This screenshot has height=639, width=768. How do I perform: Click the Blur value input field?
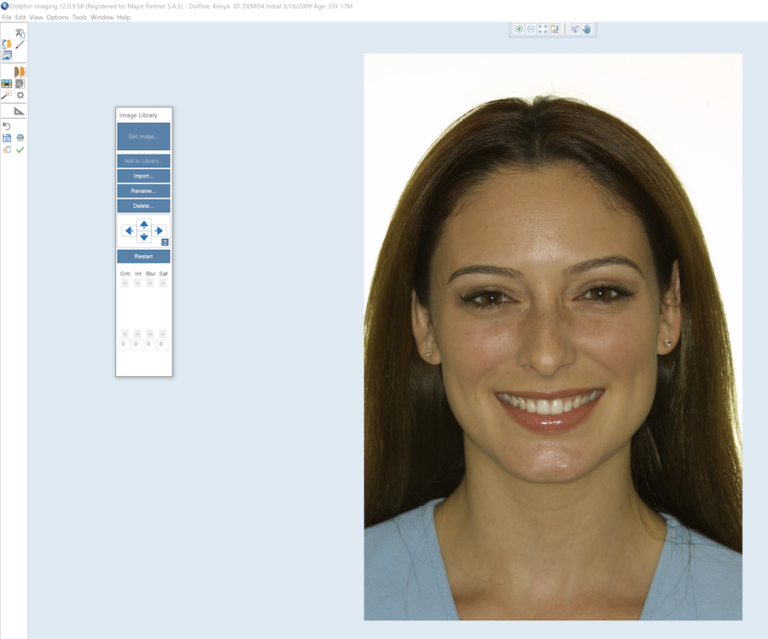[x=150, y=344]
